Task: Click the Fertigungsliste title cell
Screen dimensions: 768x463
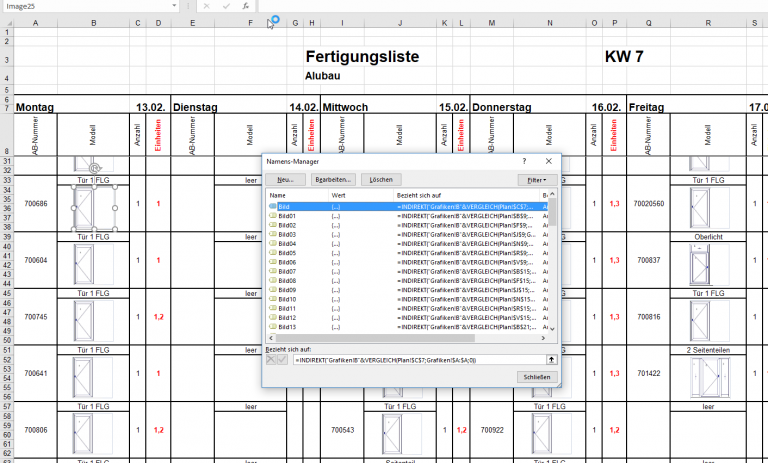Action: 362,56
